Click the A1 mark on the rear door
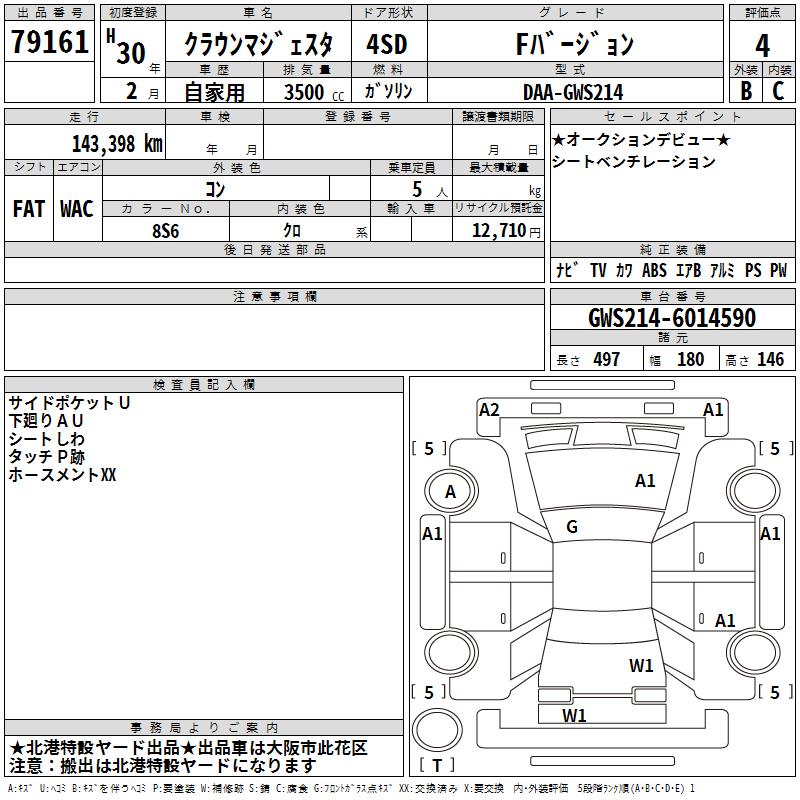Image resolution: width=800 pixels, height=800 pixels. (x=725, y=621)
